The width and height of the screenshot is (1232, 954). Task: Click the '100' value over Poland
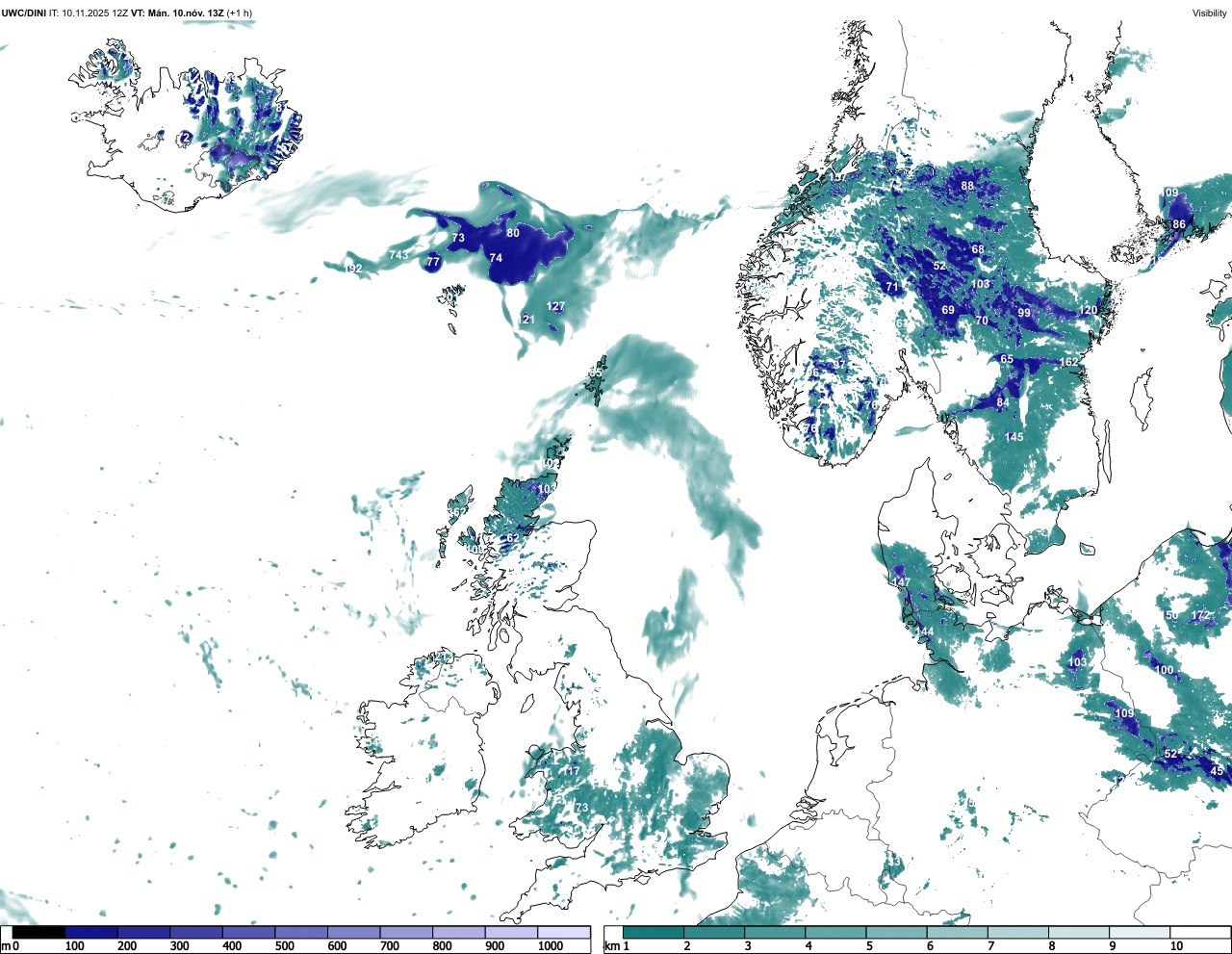click(1164, 670)
